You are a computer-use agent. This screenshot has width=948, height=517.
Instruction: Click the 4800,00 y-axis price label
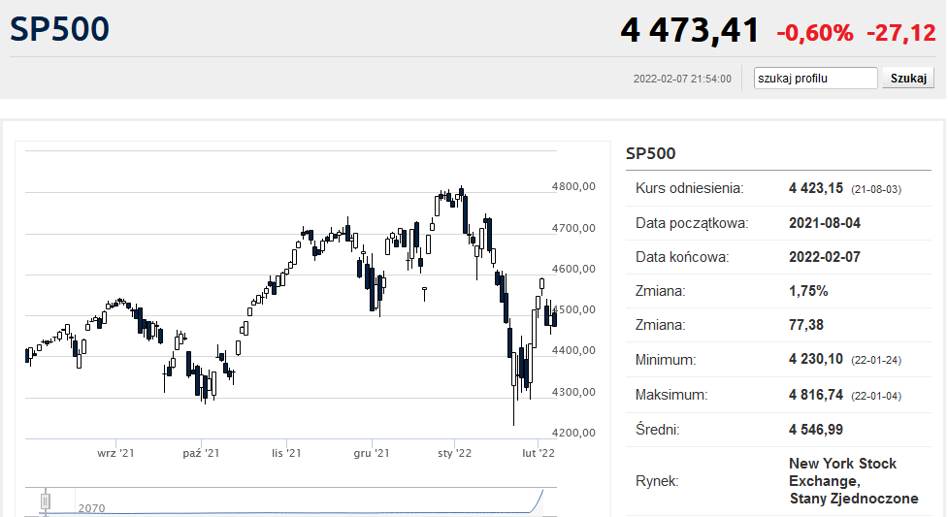(x=574, y=186)
